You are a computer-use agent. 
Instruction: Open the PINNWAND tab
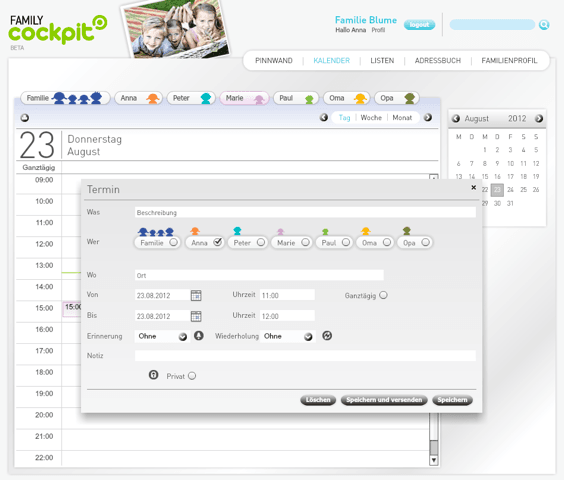click(x=274, y=60)
